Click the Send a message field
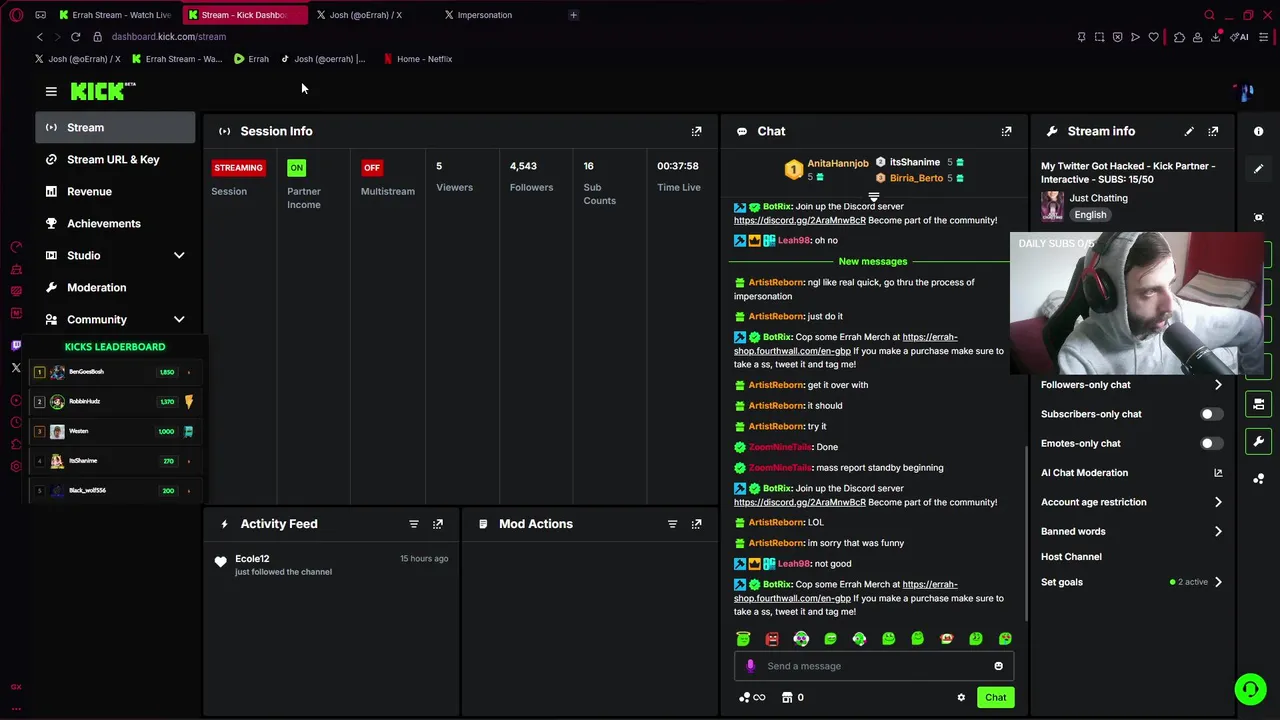This screenshot has height=720, width=1280. click(x=874, y=666)
